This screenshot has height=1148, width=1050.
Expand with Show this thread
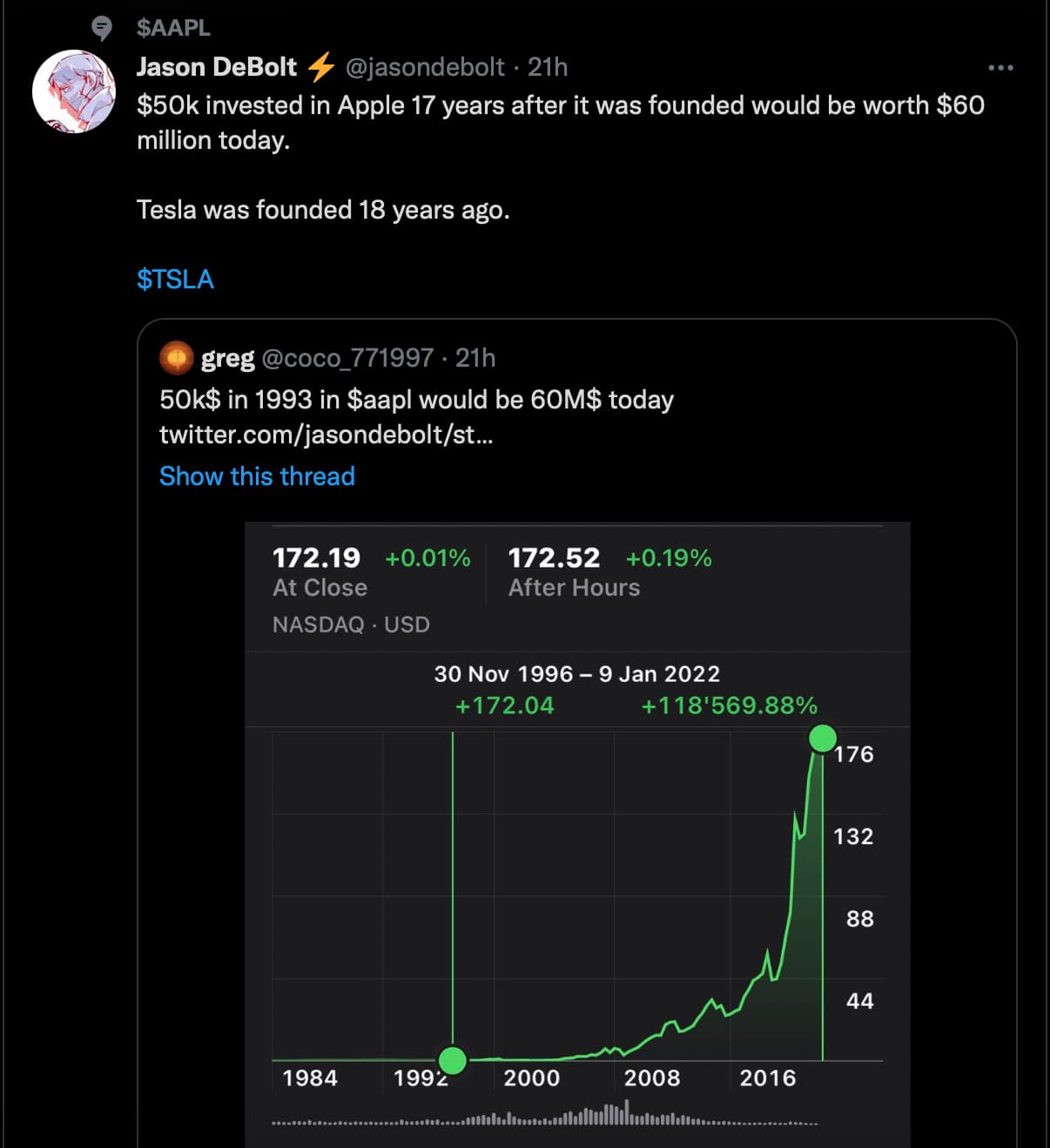click(257, 476)
